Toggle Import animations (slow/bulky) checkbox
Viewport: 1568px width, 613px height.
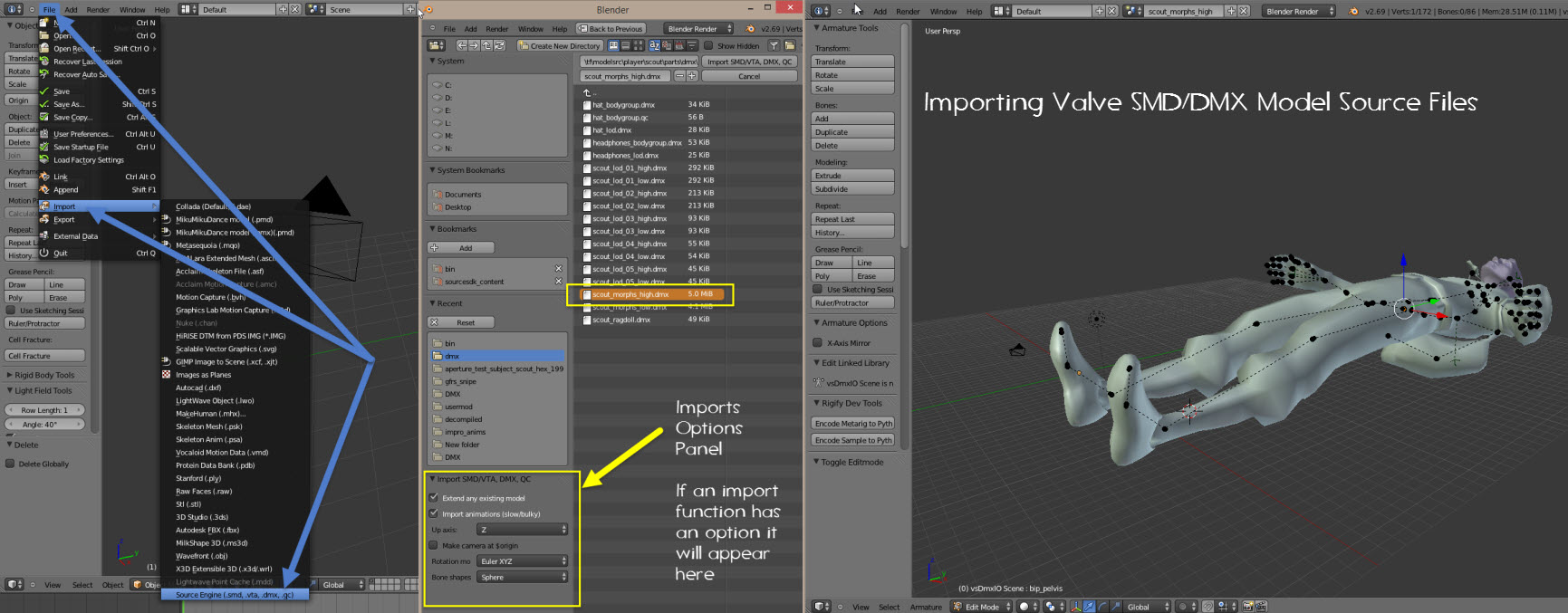(434, 513)
